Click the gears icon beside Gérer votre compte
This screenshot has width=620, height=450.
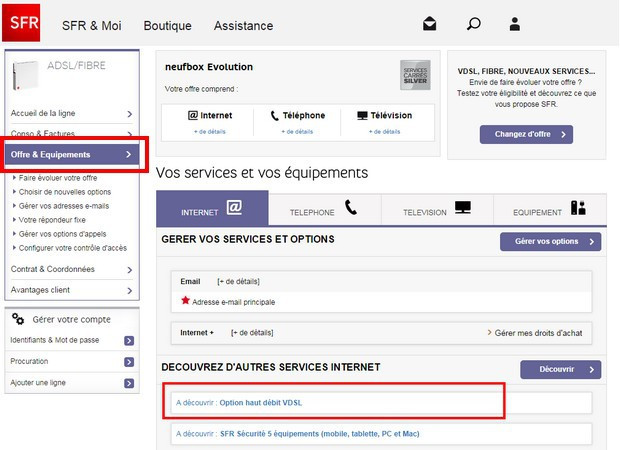(18, 319)
